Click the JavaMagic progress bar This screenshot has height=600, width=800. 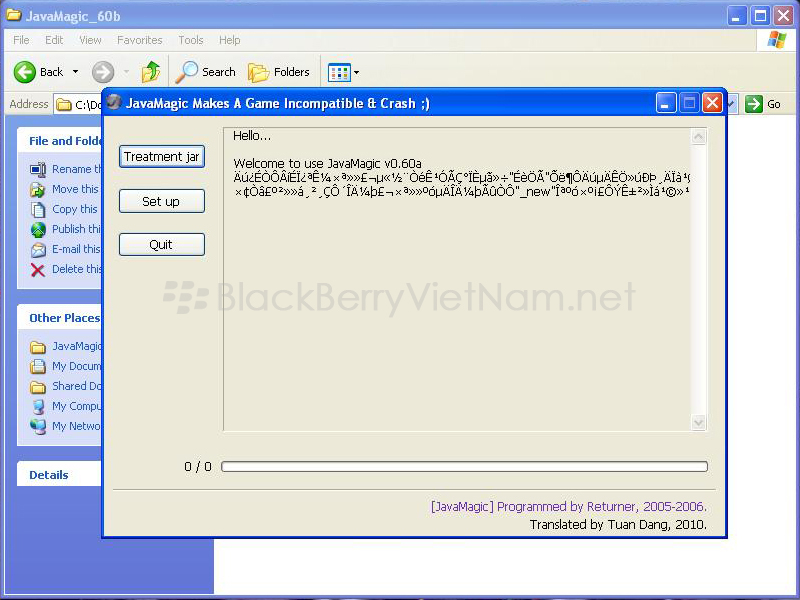[464, 466]
